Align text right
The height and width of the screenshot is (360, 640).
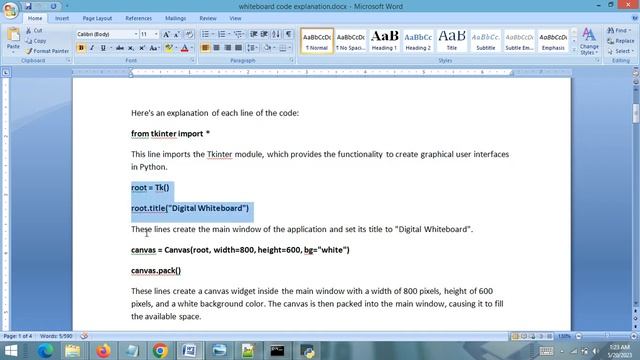pyautogui.click(x=227, y=48)
